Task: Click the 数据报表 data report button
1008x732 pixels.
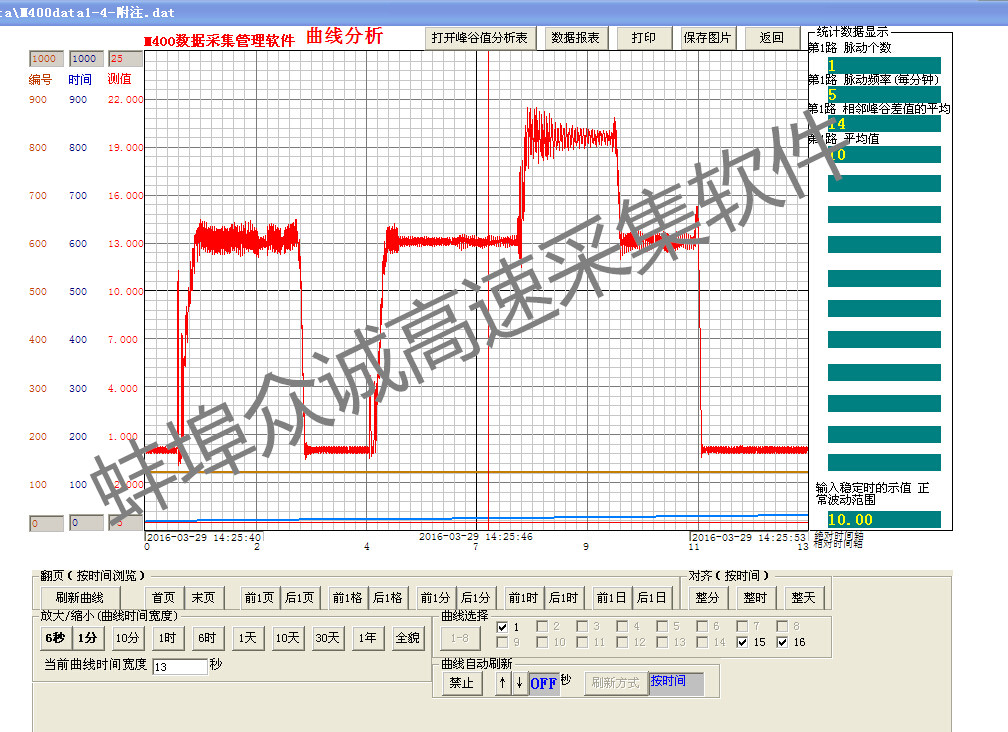Action: (x=576, y=38)
